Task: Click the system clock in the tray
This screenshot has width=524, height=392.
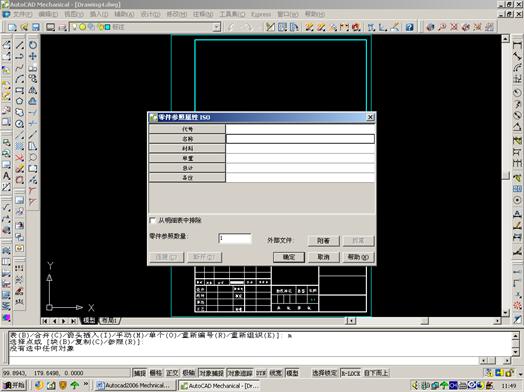Action: pyautogui.click(x=509, y=386)
